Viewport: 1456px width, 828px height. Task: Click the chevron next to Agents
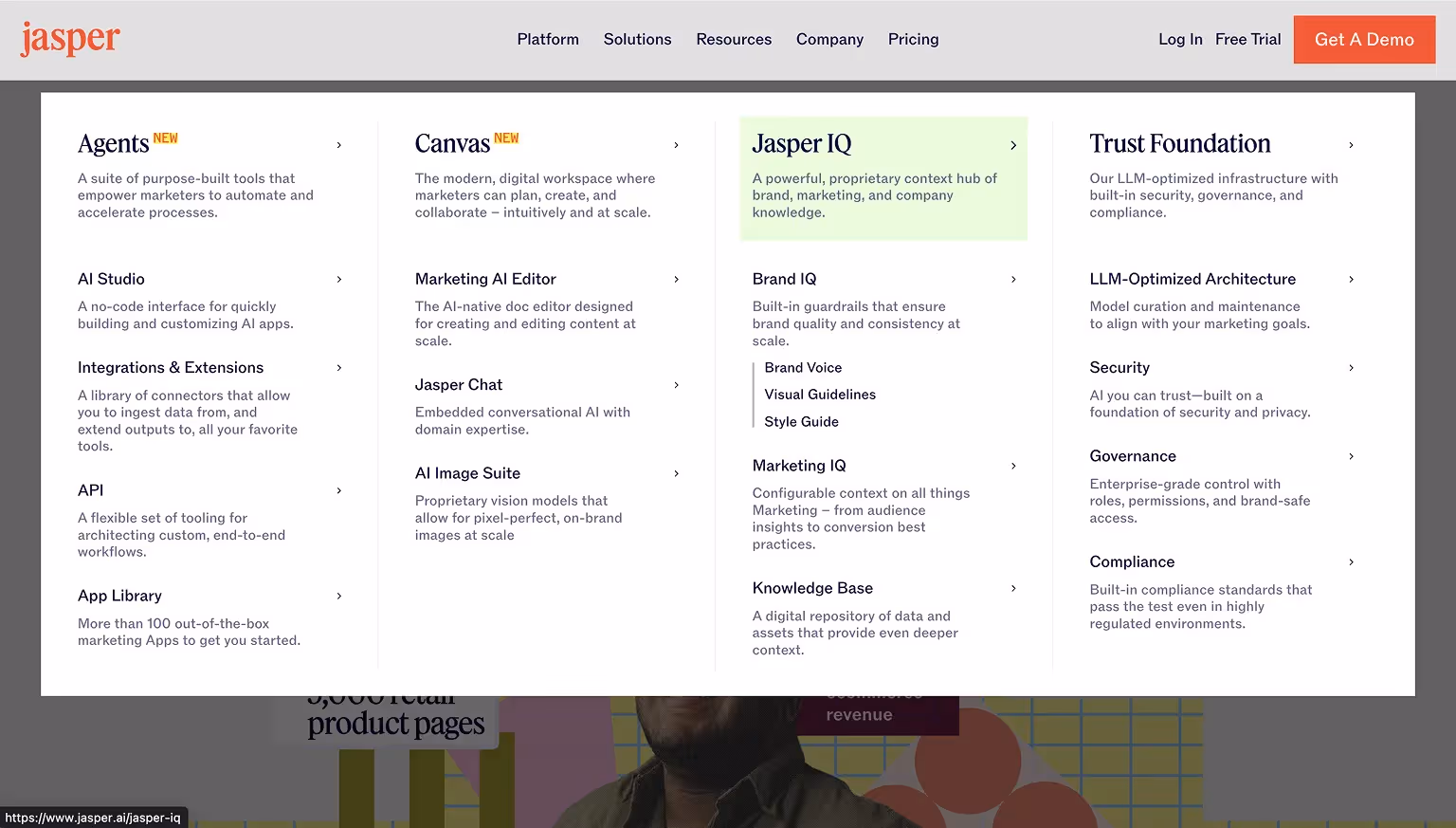point(338,145)
